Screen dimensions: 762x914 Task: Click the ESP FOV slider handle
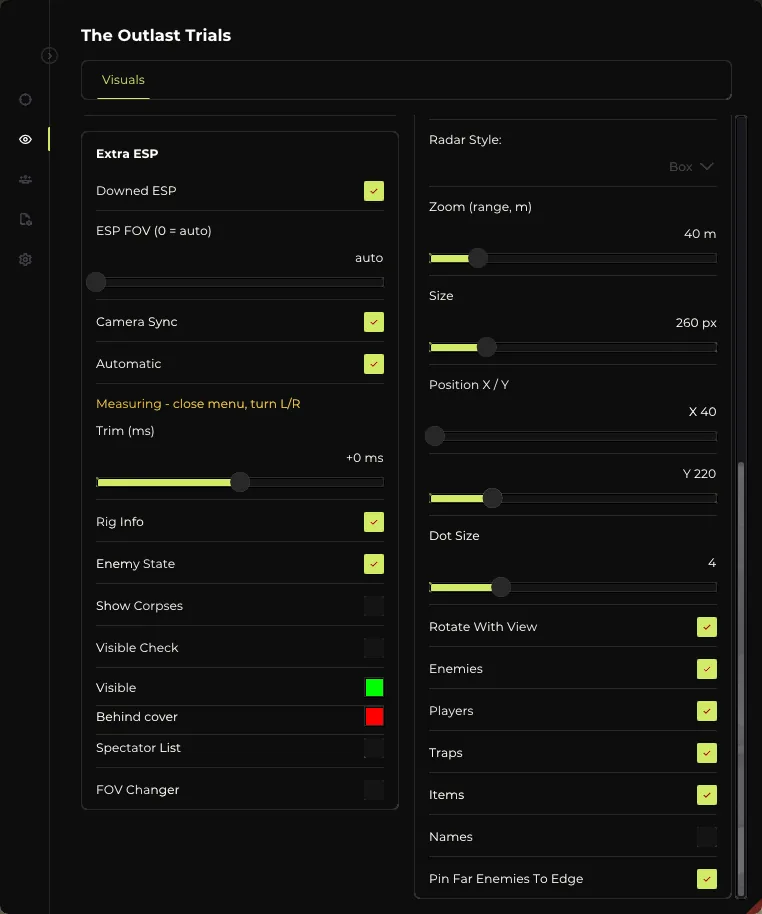(96, 282)
